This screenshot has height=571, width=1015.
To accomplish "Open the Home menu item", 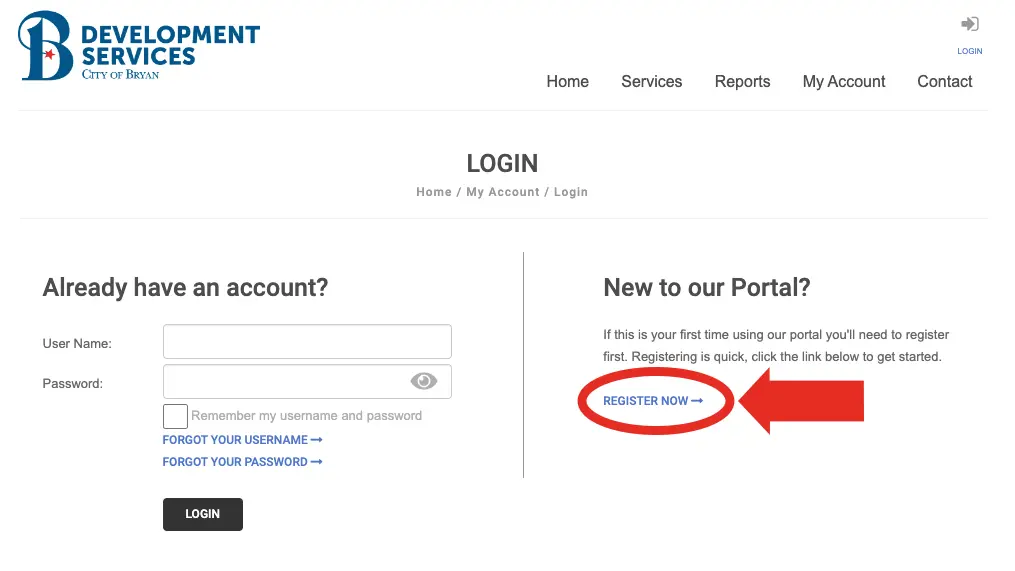I will tap(567, 82).
